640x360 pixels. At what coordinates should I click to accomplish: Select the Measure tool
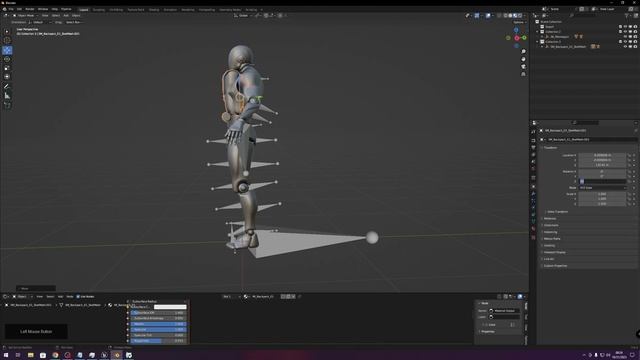pos(7,96)
